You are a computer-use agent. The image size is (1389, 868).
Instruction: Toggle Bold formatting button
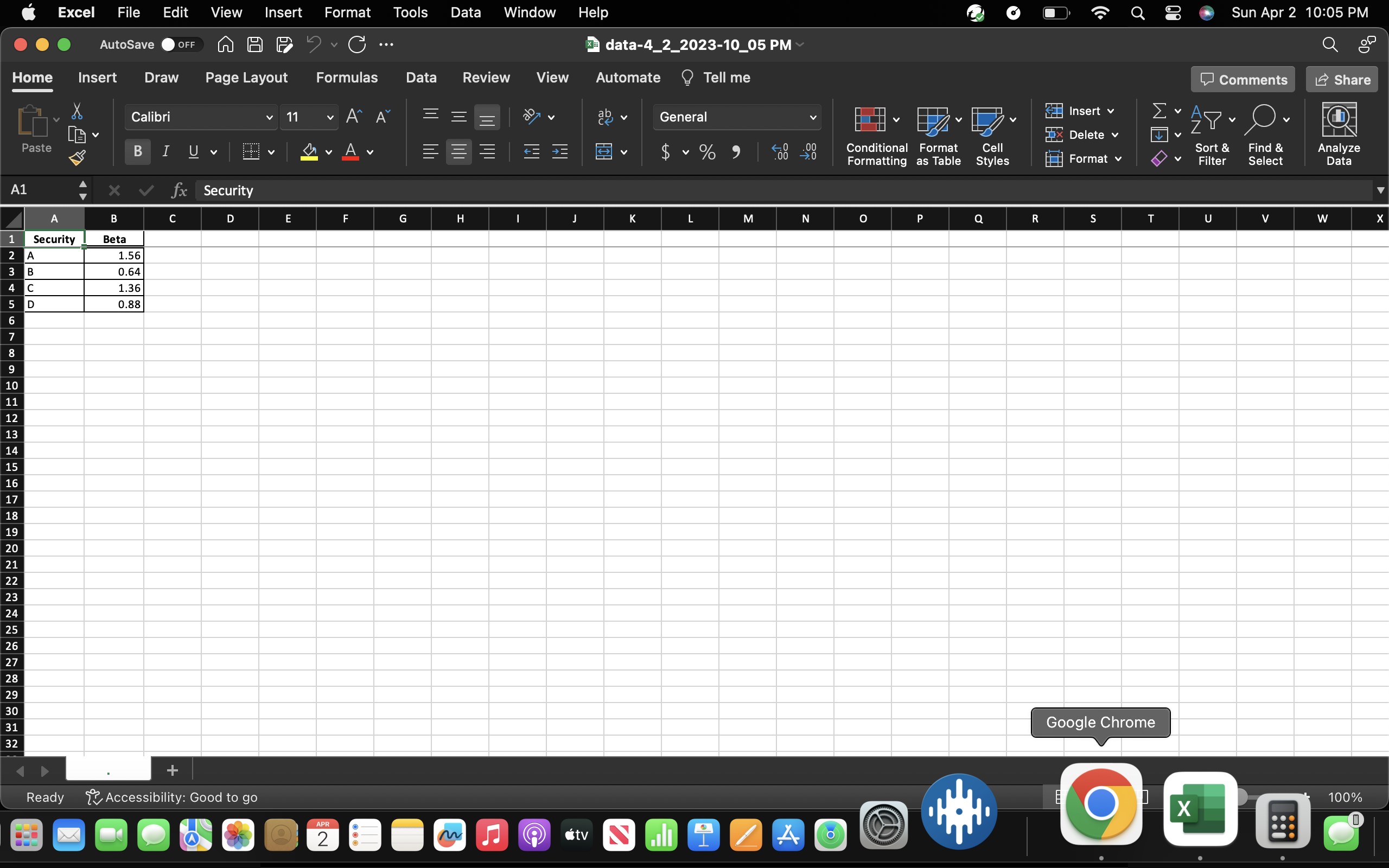138,151
